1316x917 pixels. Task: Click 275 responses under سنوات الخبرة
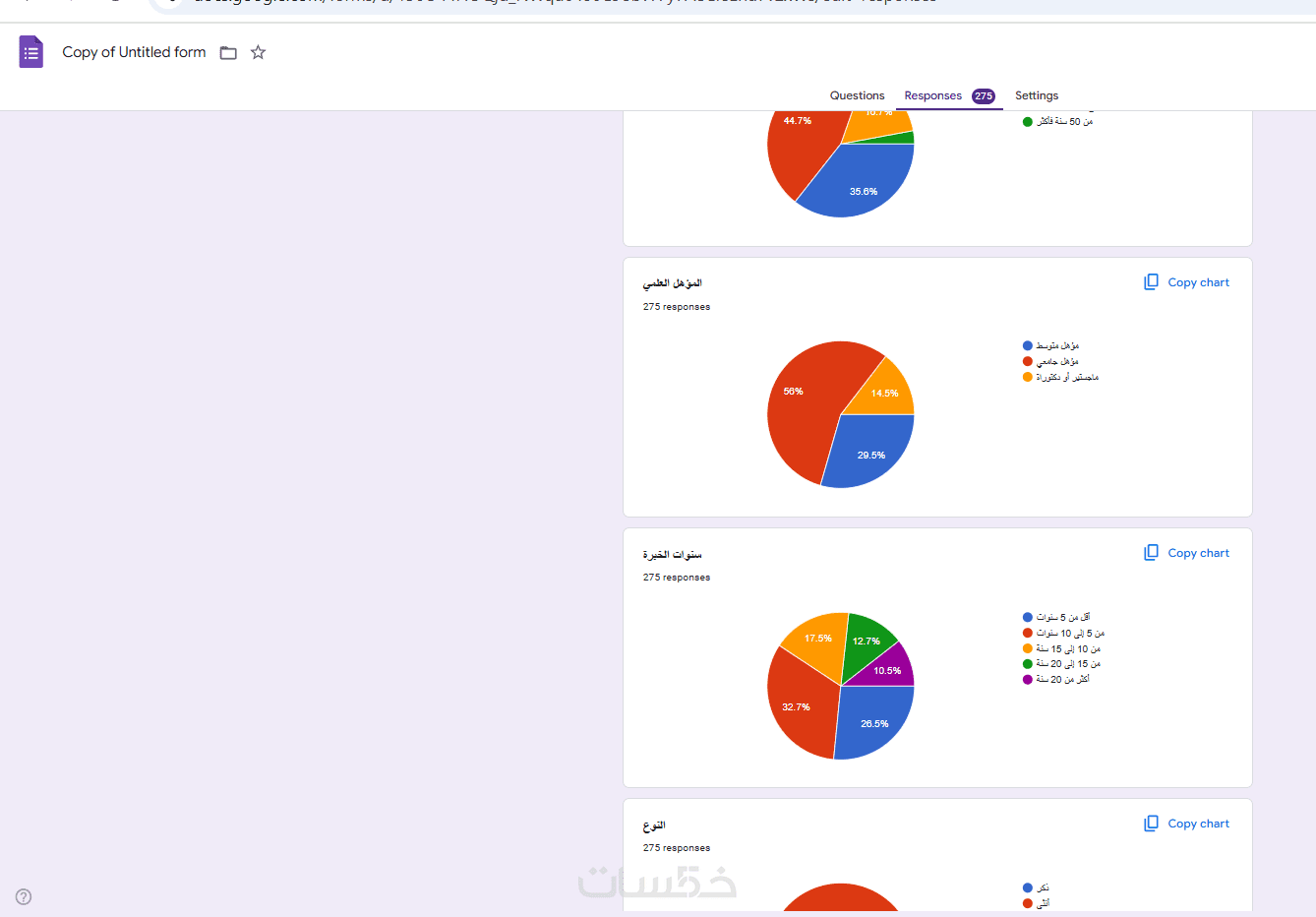[x=677, y=578]
